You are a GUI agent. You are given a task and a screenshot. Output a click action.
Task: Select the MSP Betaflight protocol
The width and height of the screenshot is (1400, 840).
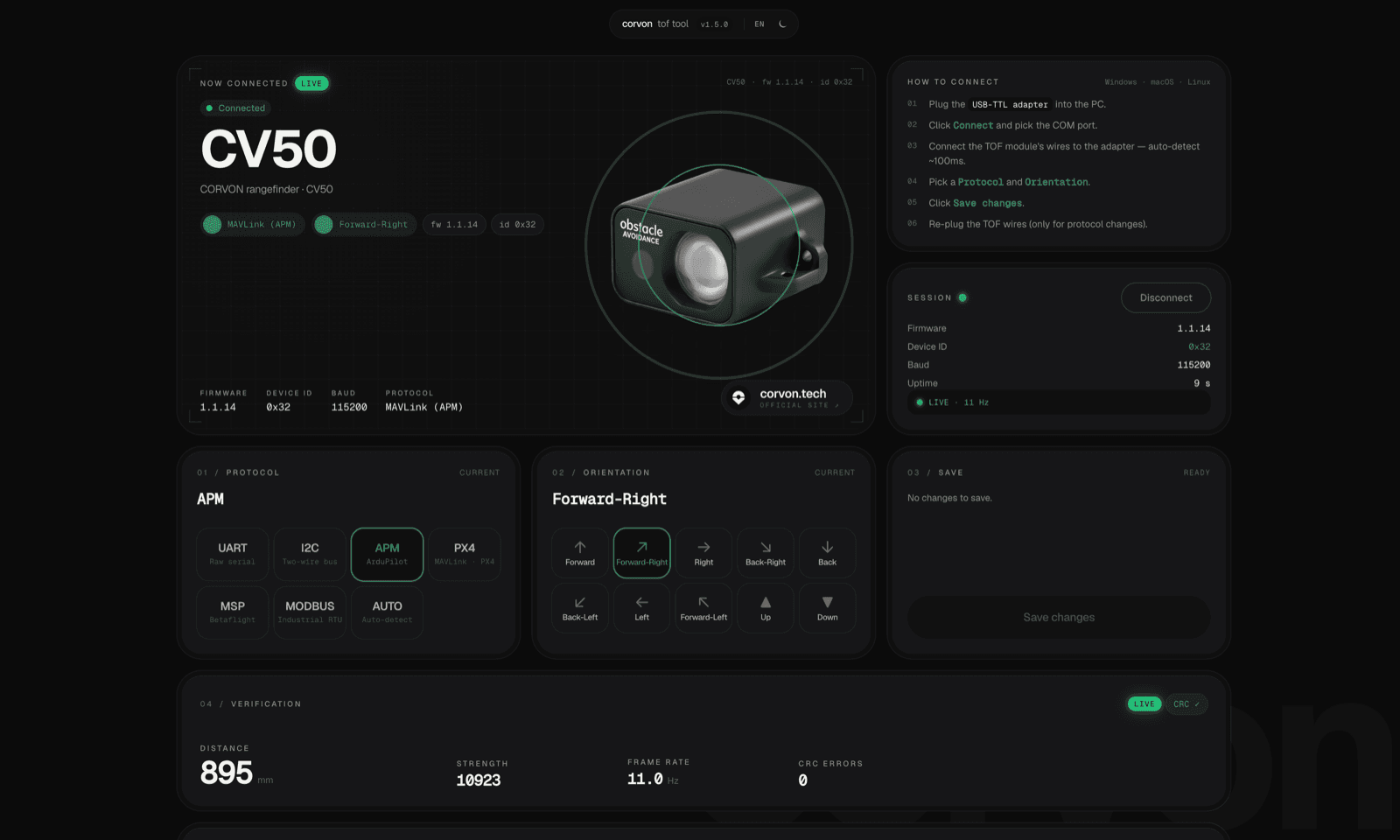[233, 612]
